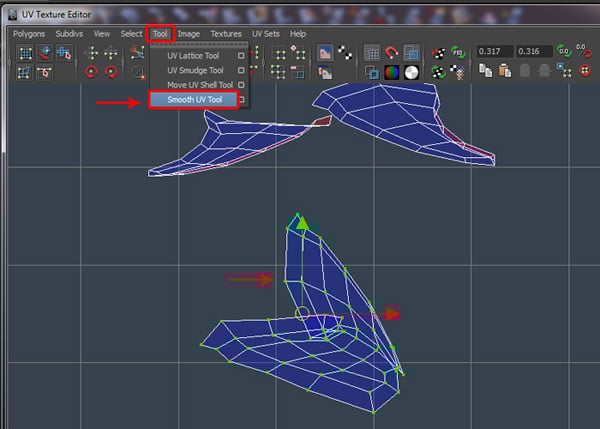Click the grid of UV squares icon
The image size is (600, 429).
278,72
